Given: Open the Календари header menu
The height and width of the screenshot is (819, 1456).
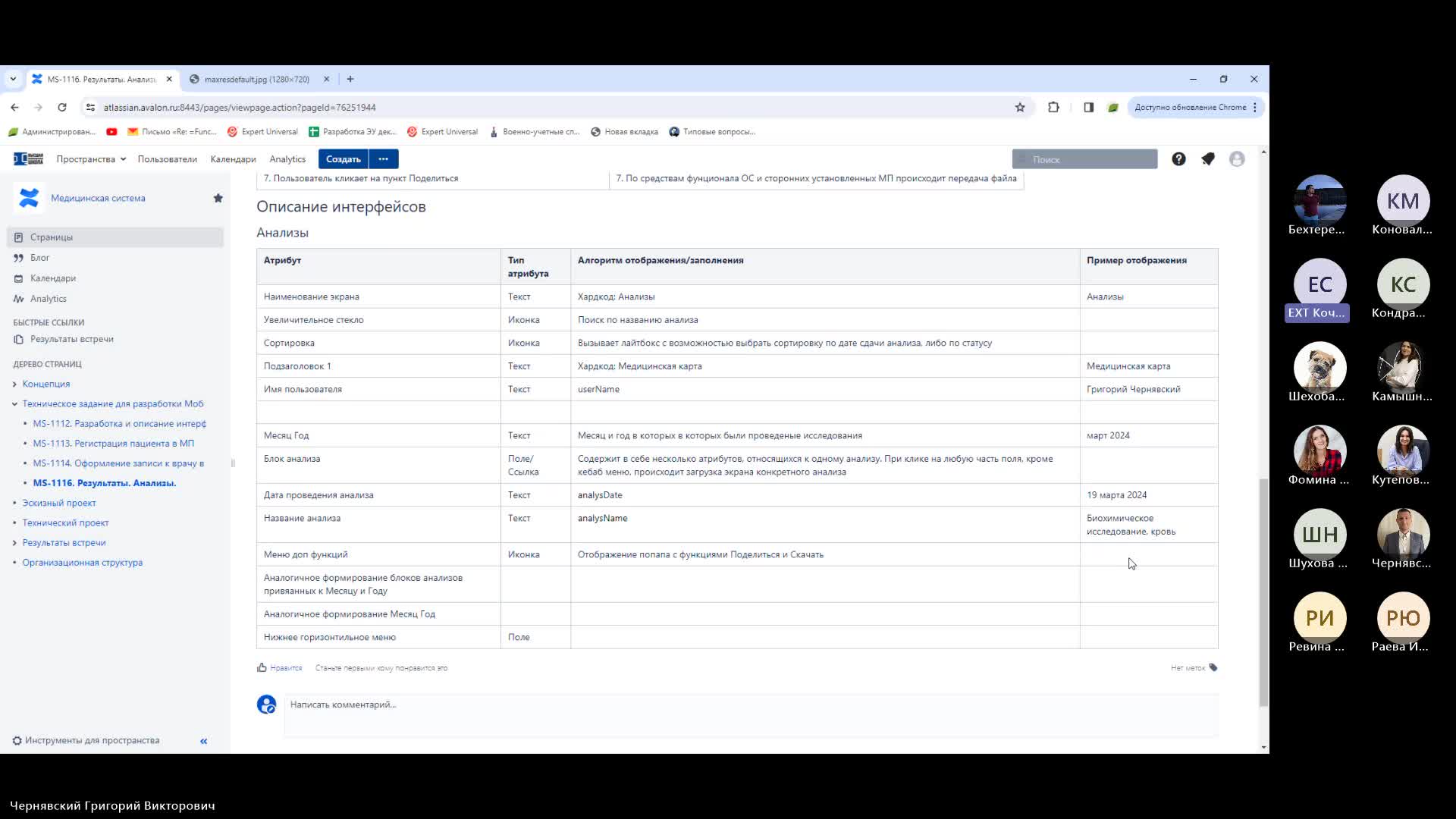Looking at the screenshot, I should [x=233, y=158].
